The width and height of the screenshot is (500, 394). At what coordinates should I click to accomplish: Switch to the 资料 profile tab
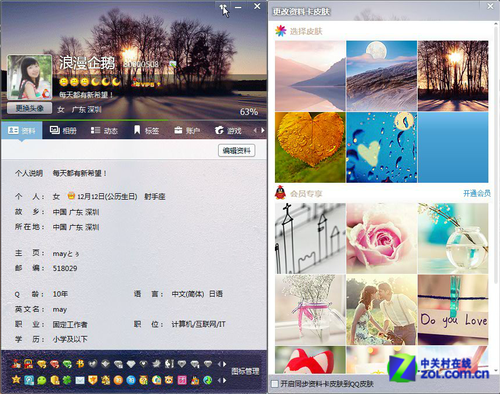click(22, 130)
